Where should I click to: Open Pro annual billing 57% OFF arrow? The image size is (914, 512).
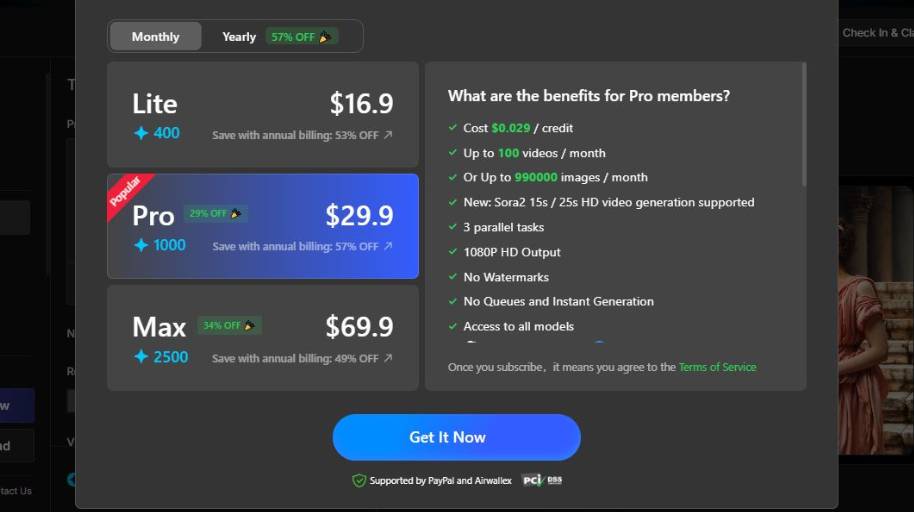tap(388, 246)
